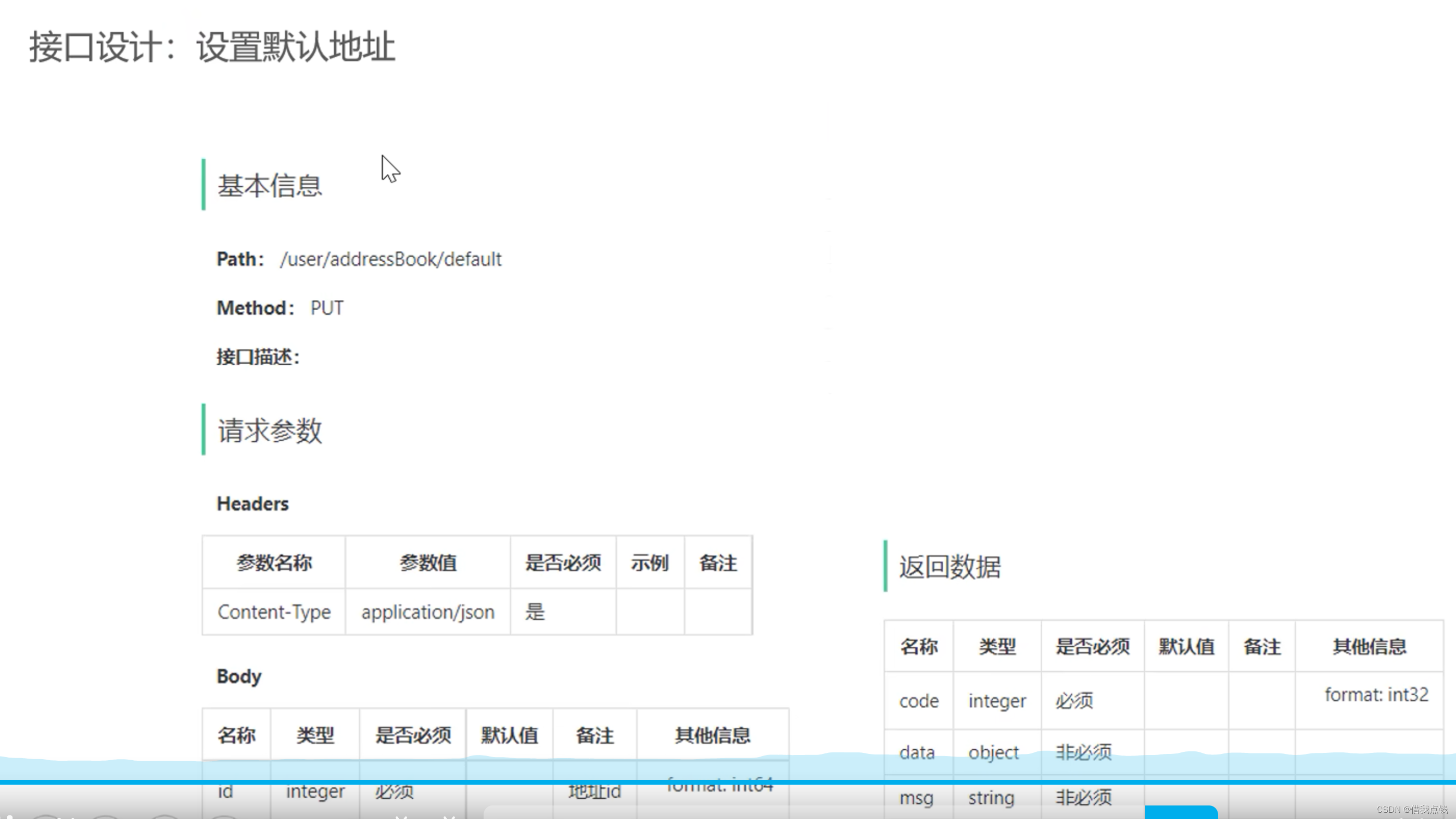This screenshot has width=1456, height=819.
Task: Select the code row in return data table
Action: pyautogui.click(x=917, y=700)
